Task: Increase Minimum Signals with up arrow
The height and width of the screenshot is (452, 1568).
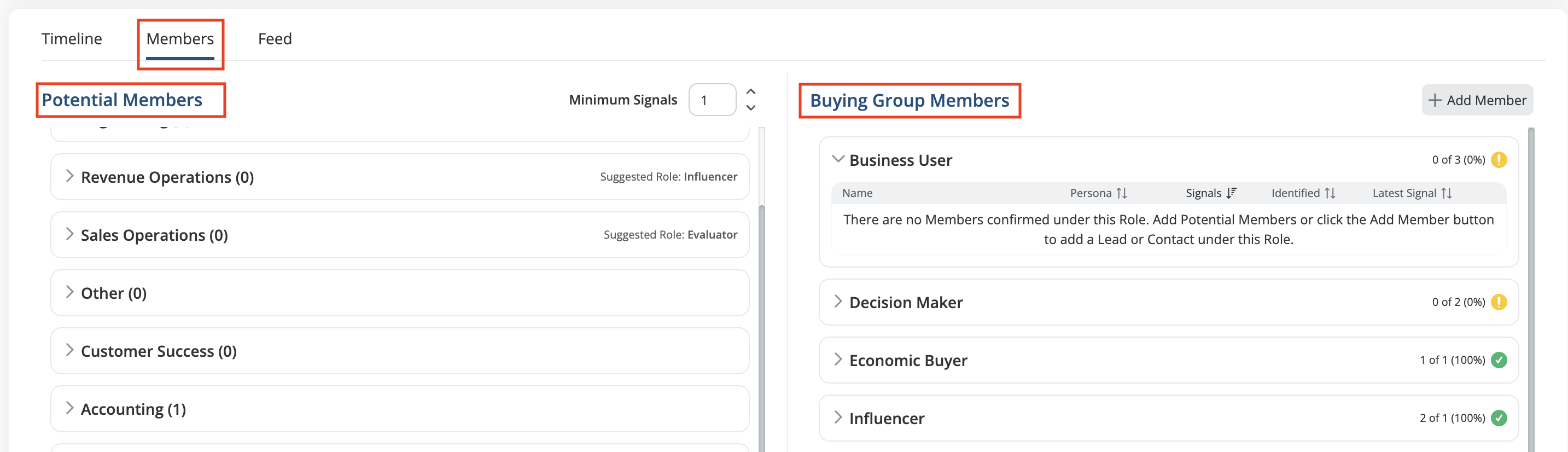Action: pos(751,91)
